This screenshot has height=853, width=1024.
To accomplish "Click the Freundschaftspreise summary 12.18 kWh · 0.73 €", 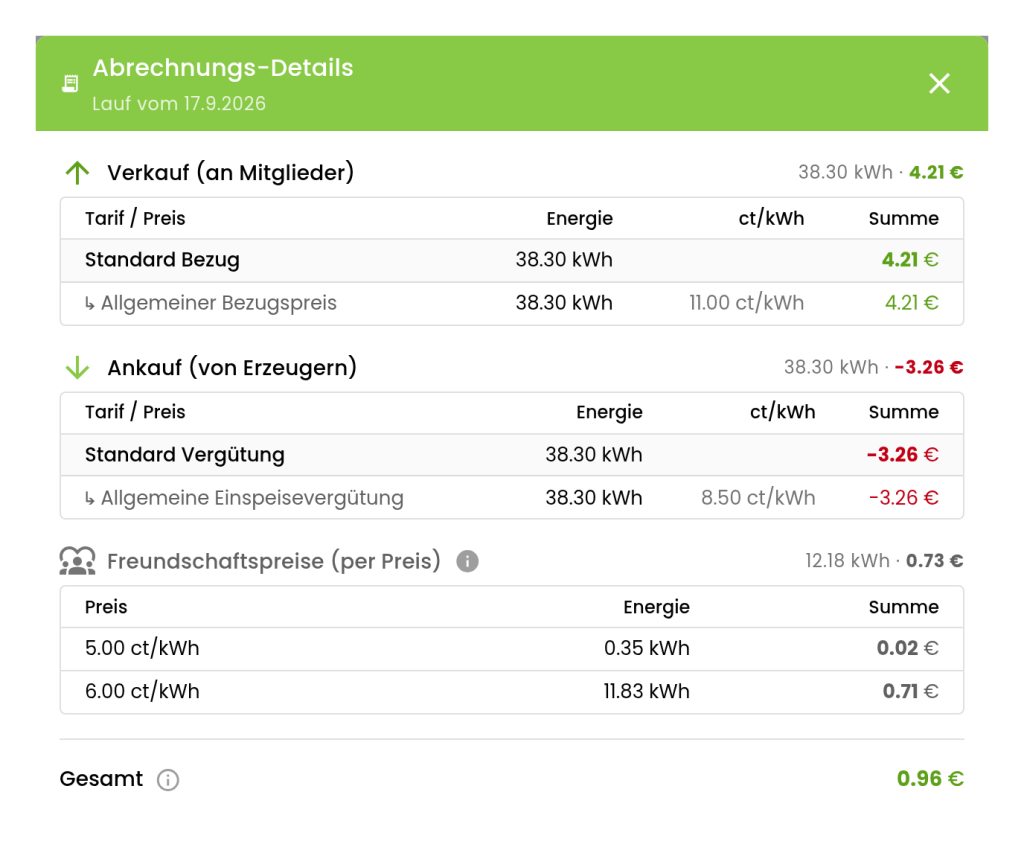I will [x=884, y=561].
